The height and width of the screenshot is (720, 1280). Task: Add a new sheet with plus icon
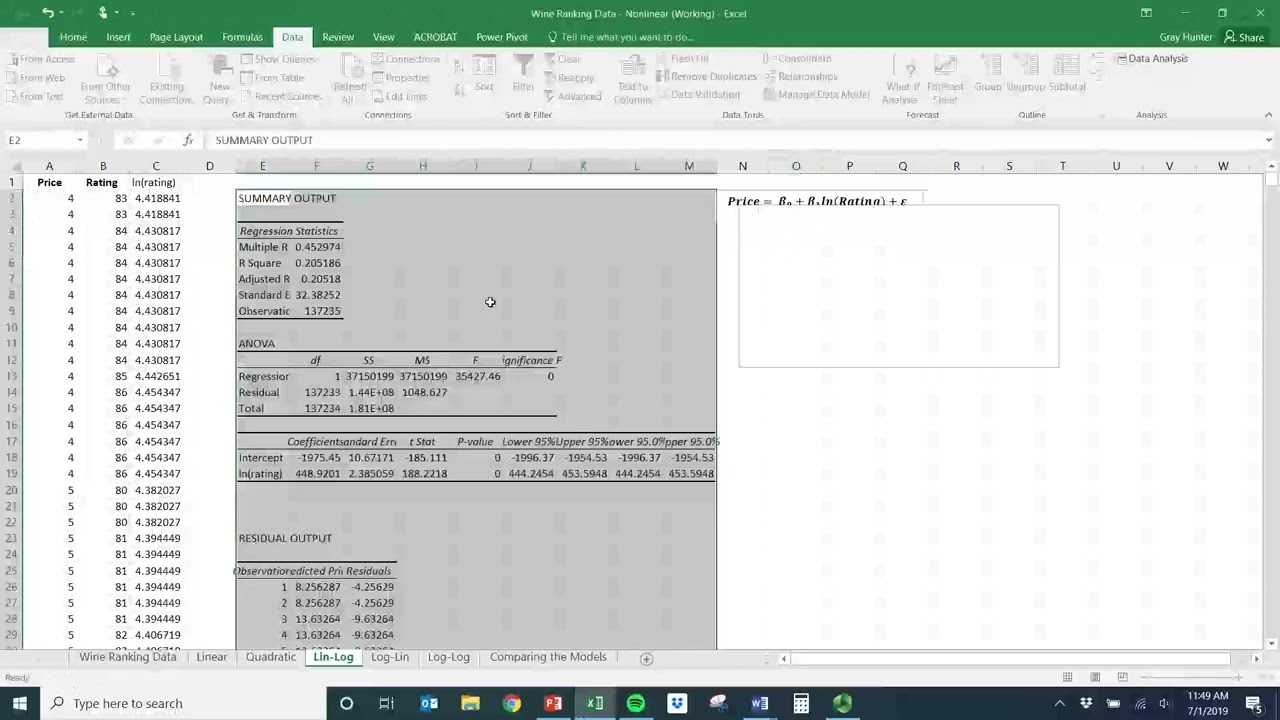pos(646,658)
